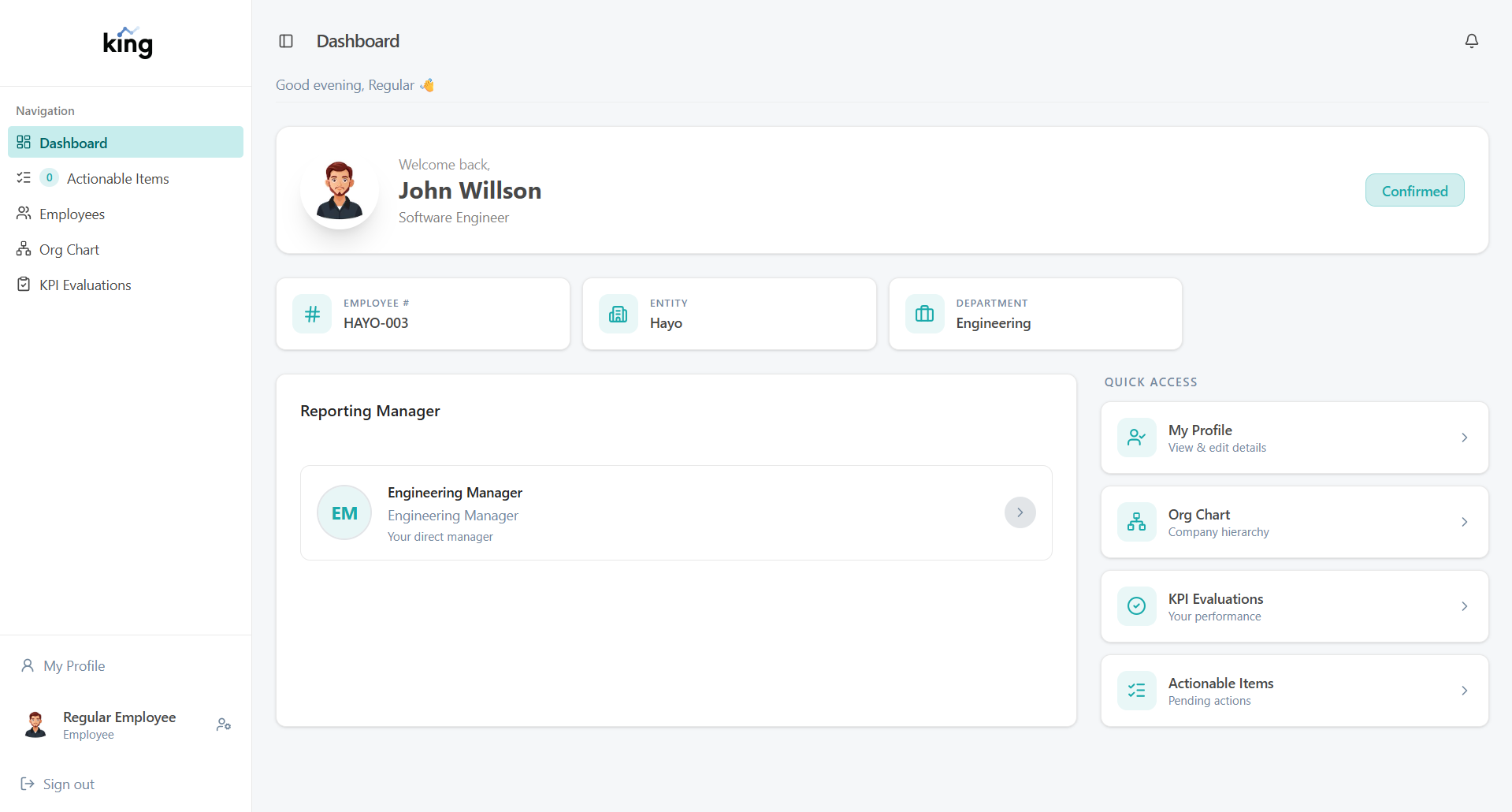Click the 0 badge next to Actionable Items
Viewport: 1512px width, 812px height.
49,177
